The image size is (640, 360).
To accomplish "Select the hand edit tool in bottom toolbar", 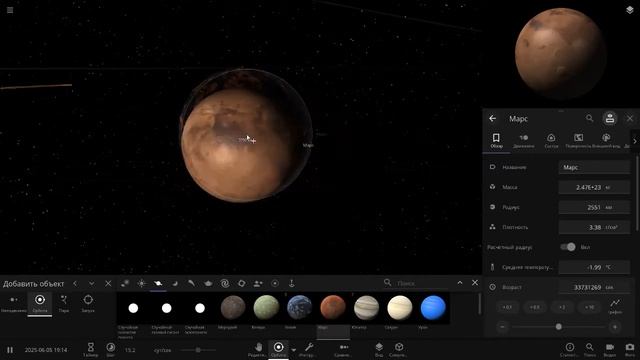I will [258, 349].
